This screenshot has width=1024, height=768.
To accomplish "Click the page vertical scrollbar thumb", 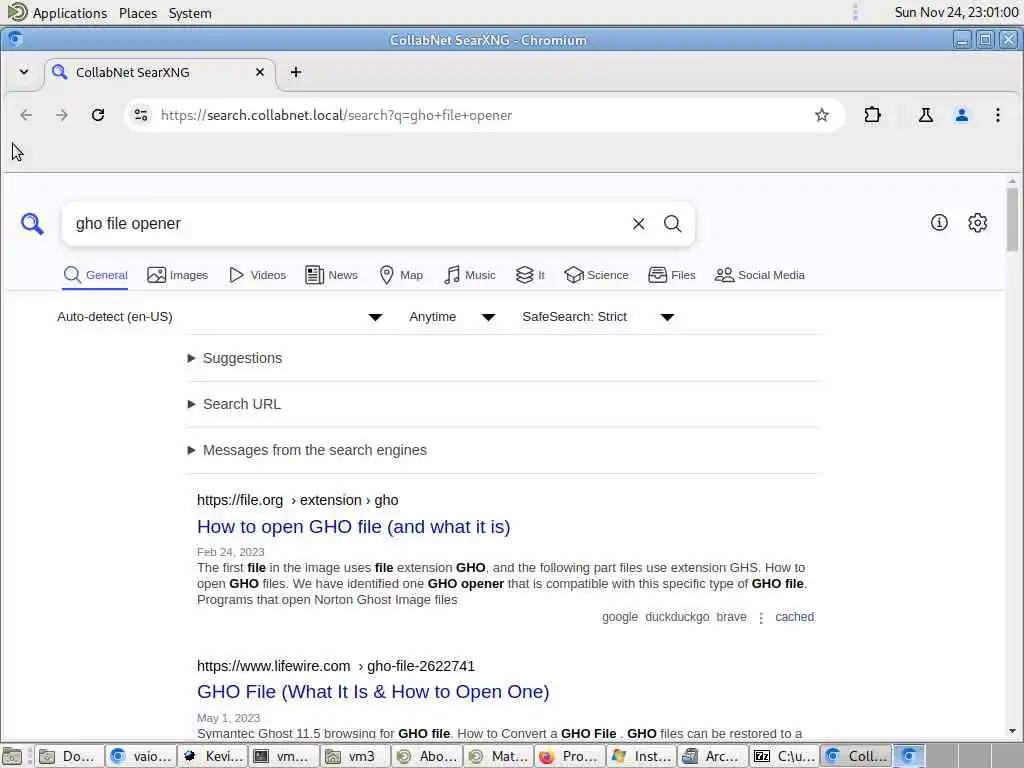I will (x=1012, y=219).
